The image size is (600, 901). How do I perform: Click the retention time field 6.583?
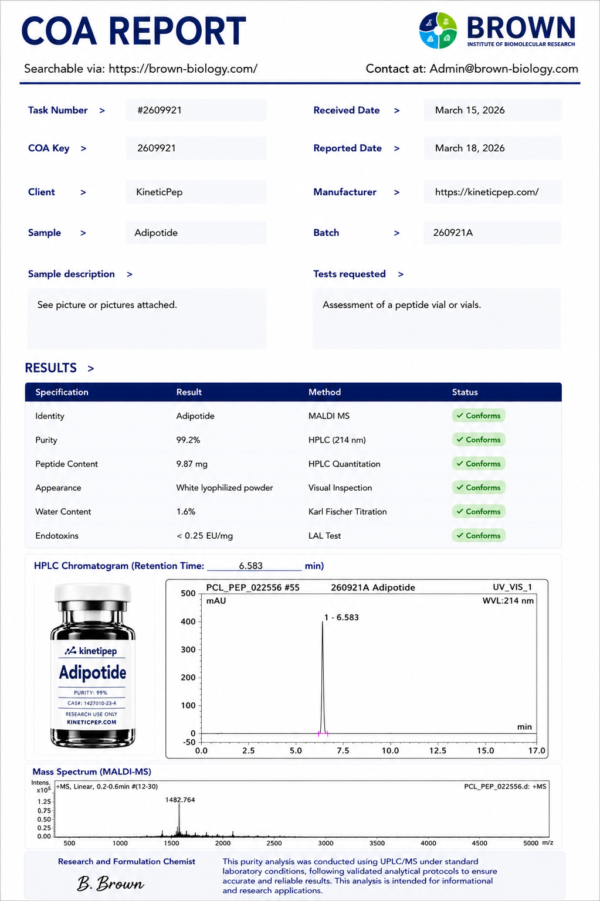(253, 565)
